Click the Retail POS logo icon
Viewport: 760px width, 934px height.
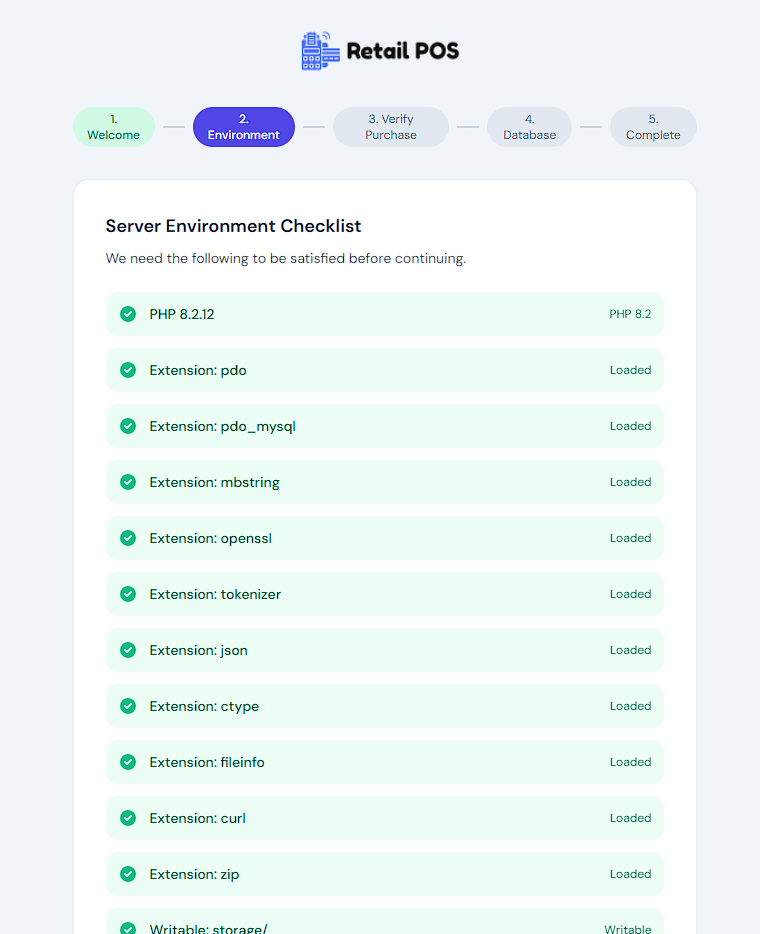click(320, 51)
